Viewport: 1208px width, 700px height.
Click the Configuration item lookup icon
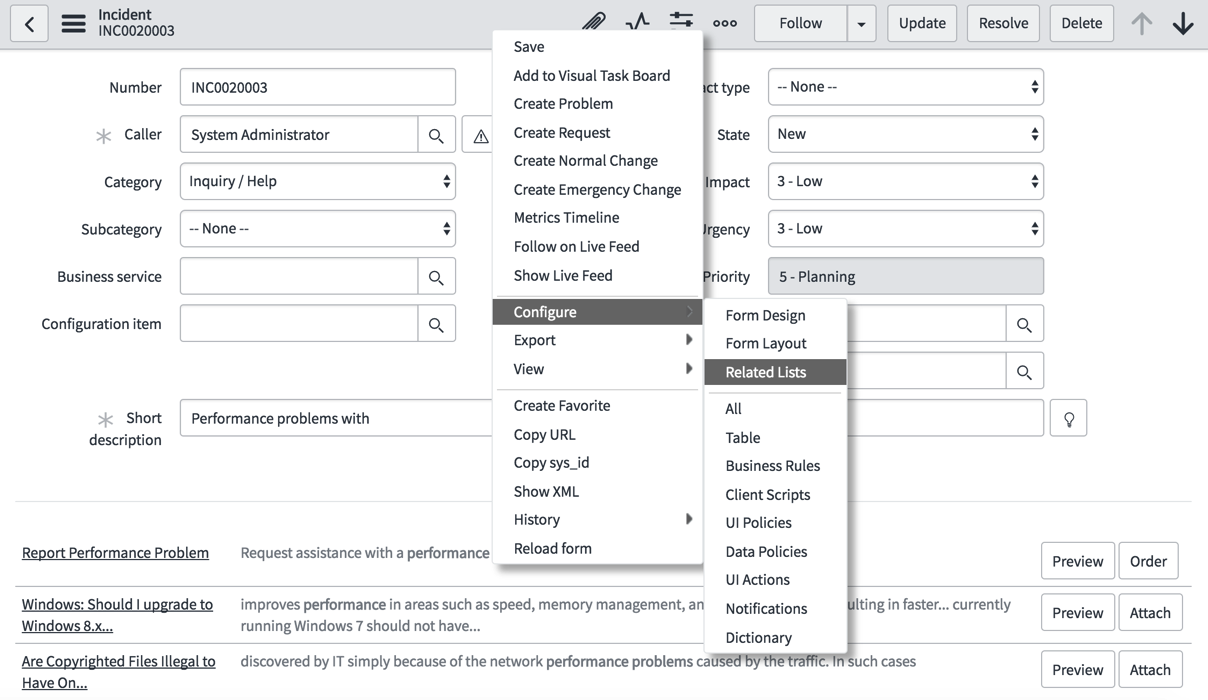click(436, 324)
